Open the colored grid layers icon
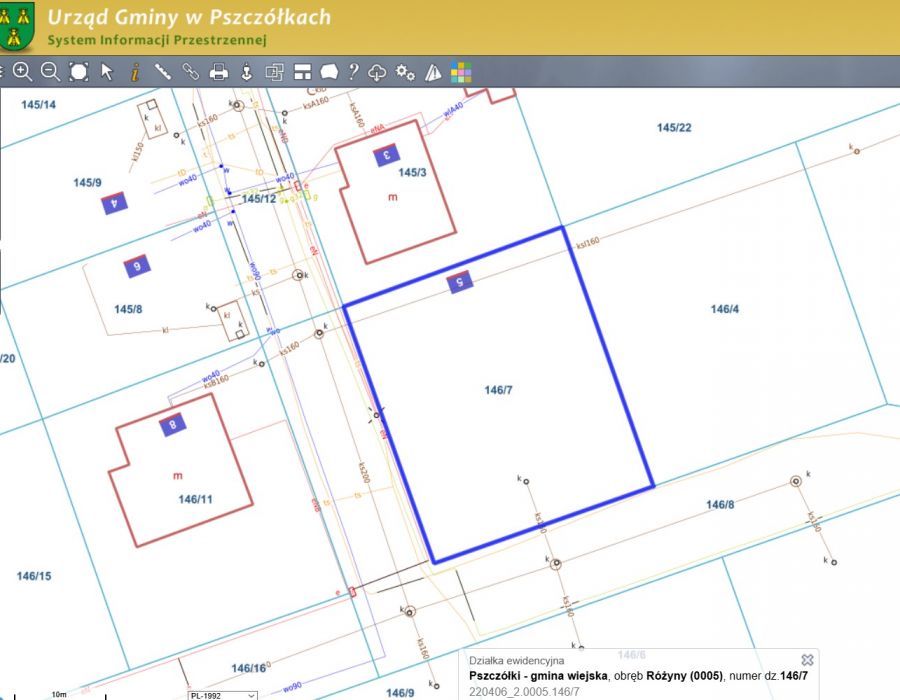 pos(460,72)
